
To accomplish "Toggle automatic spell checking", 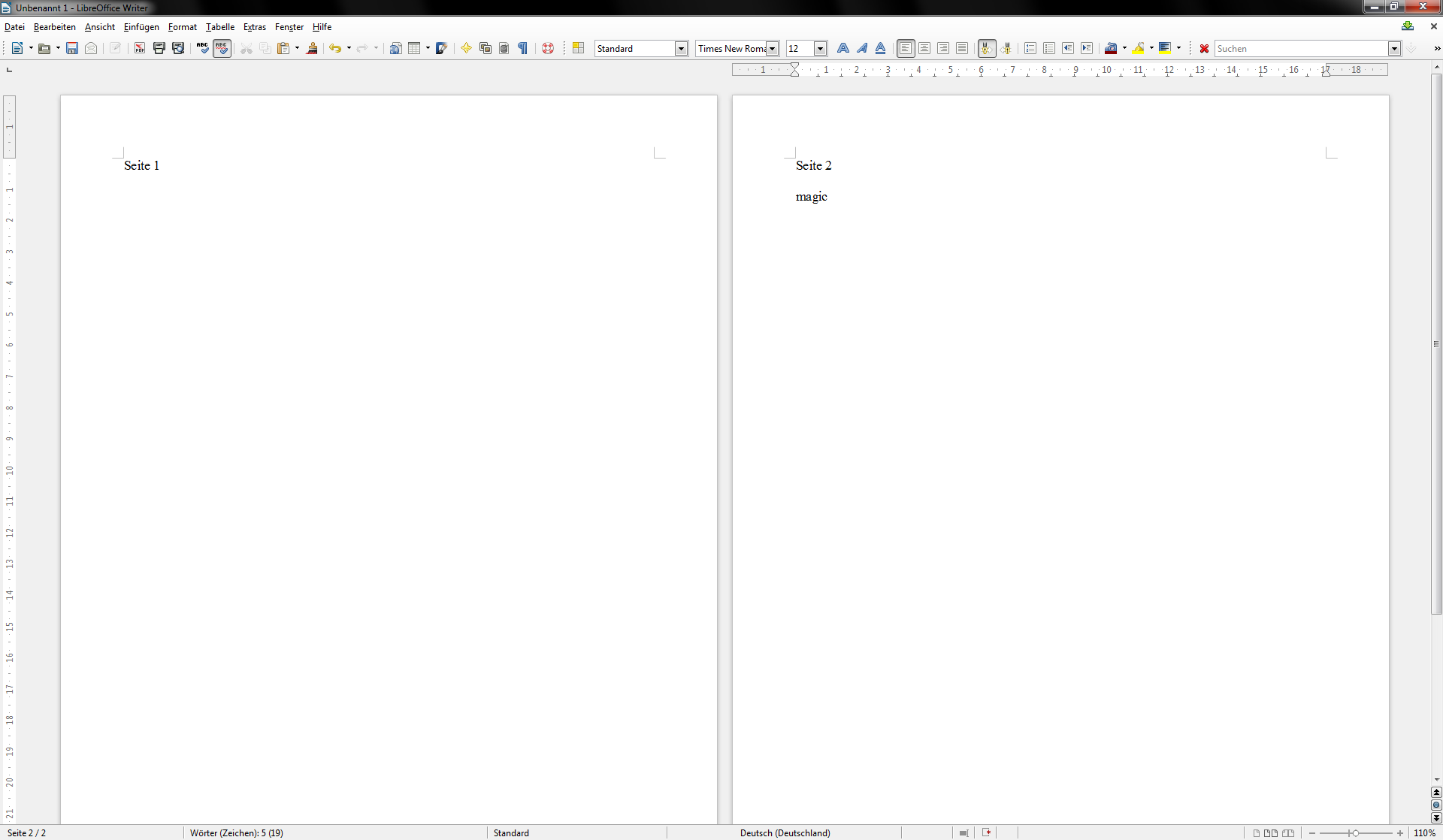I will [x=222, y=48].
